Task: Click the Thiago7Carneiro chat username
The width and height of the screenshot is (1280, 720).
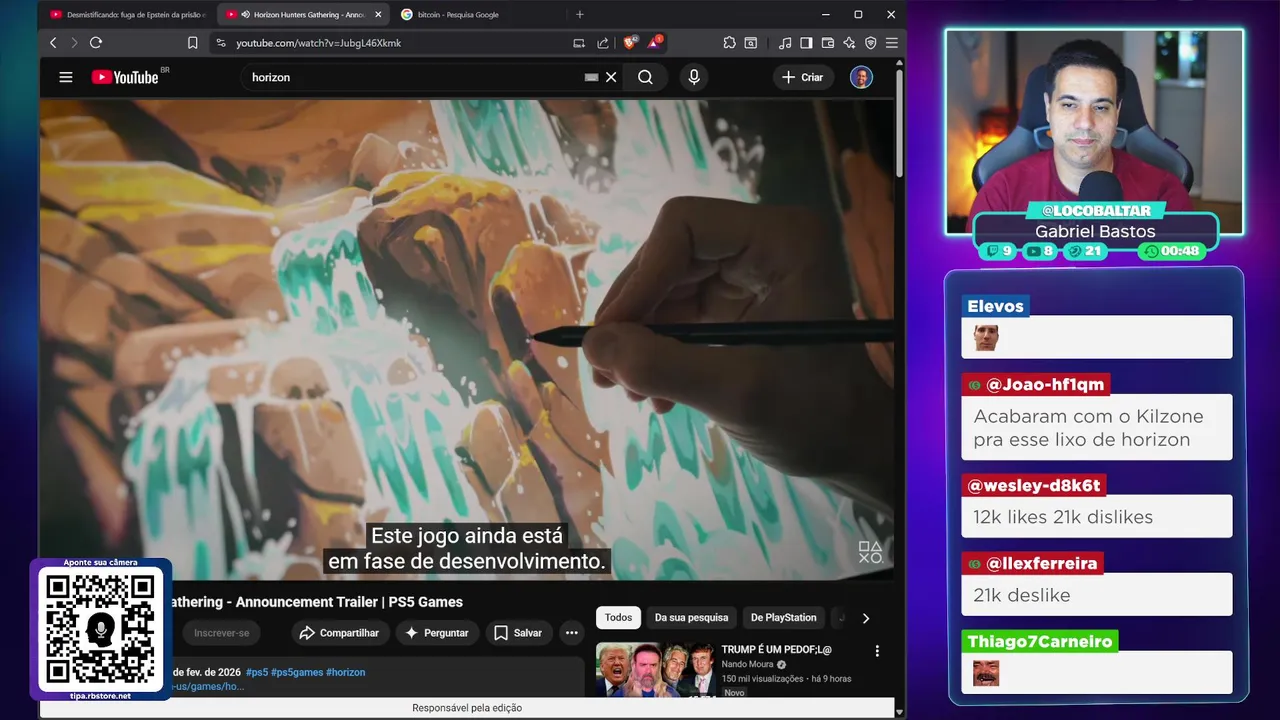Action: pos(1039,641)
